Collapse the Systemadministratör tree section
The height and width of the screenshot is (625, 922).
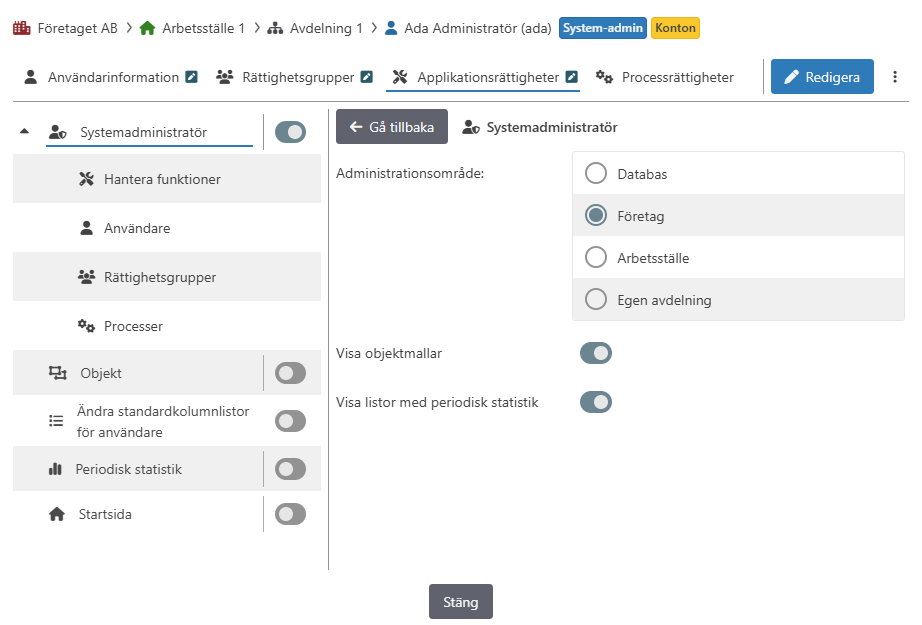[x=24, y=132]
